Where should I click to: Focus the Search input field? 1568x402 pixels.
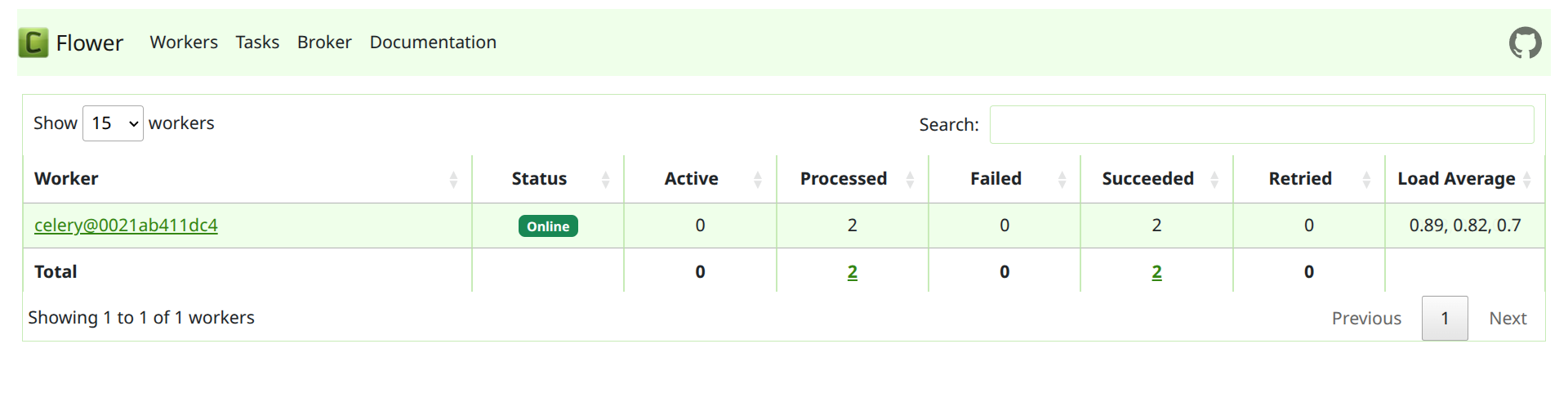tap(1261, 124)
